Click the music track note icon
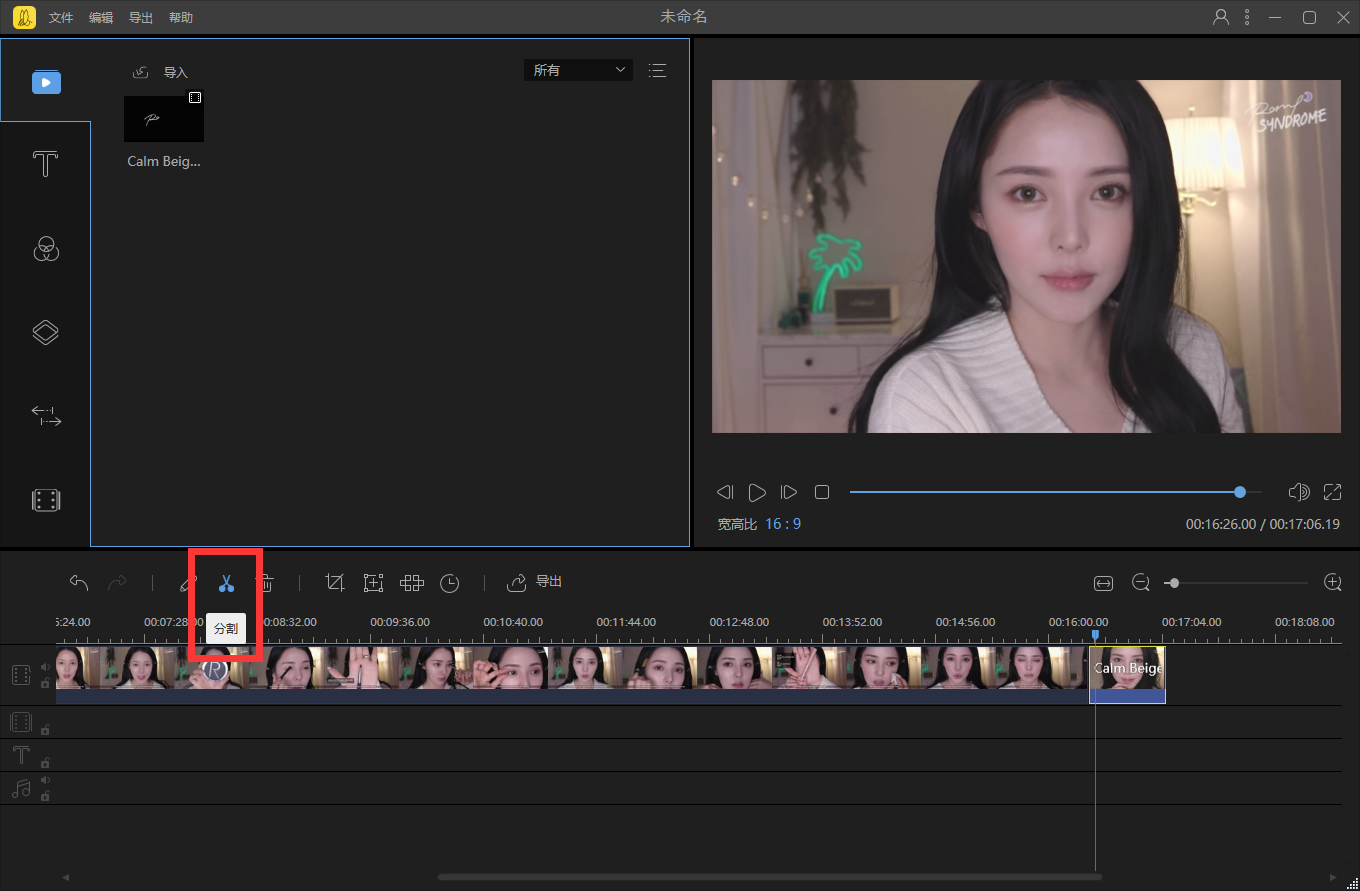Viewport: 1360px width, 891px height. point(21,788)
